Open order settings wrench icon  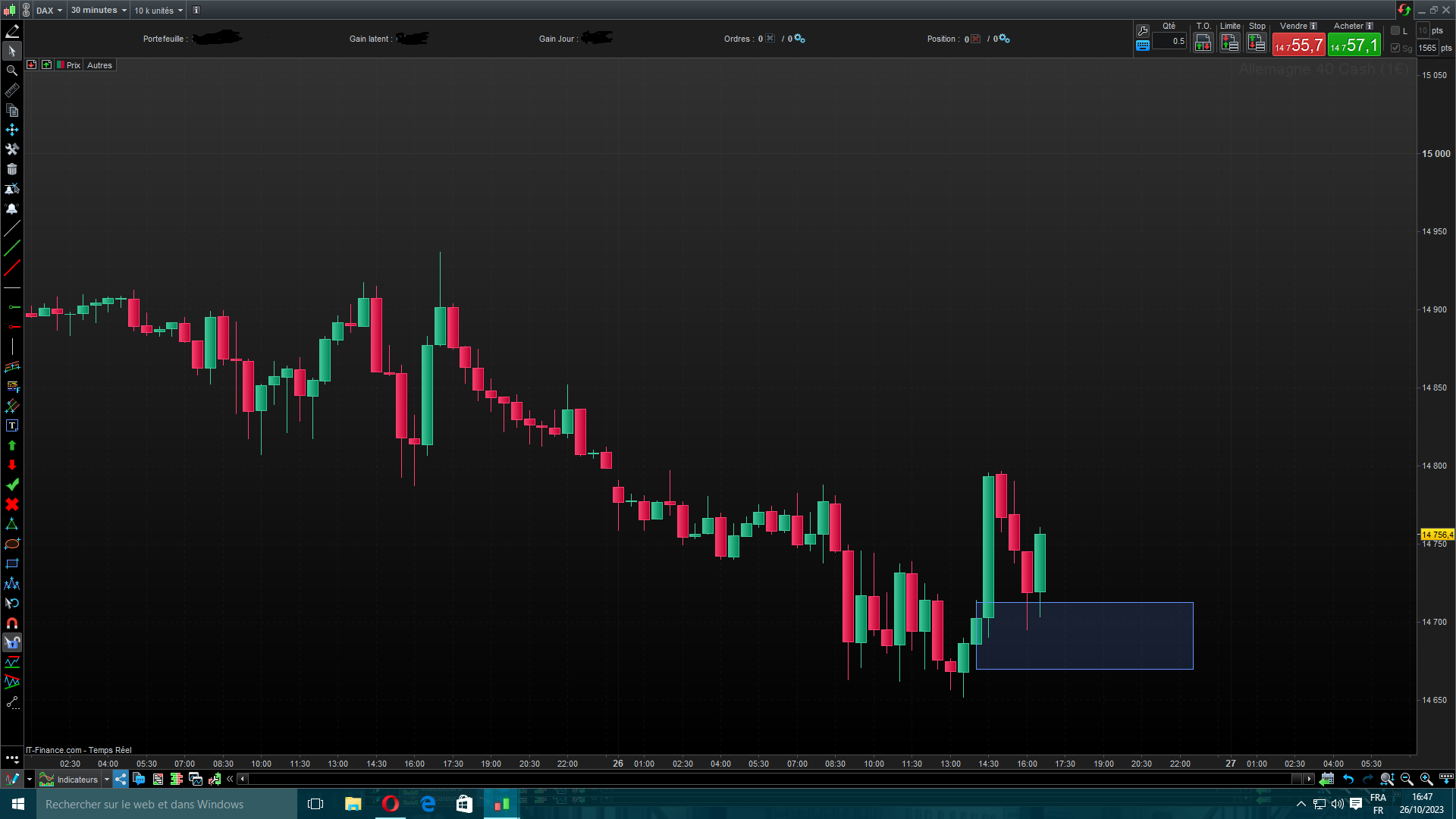pos(1143,31)
